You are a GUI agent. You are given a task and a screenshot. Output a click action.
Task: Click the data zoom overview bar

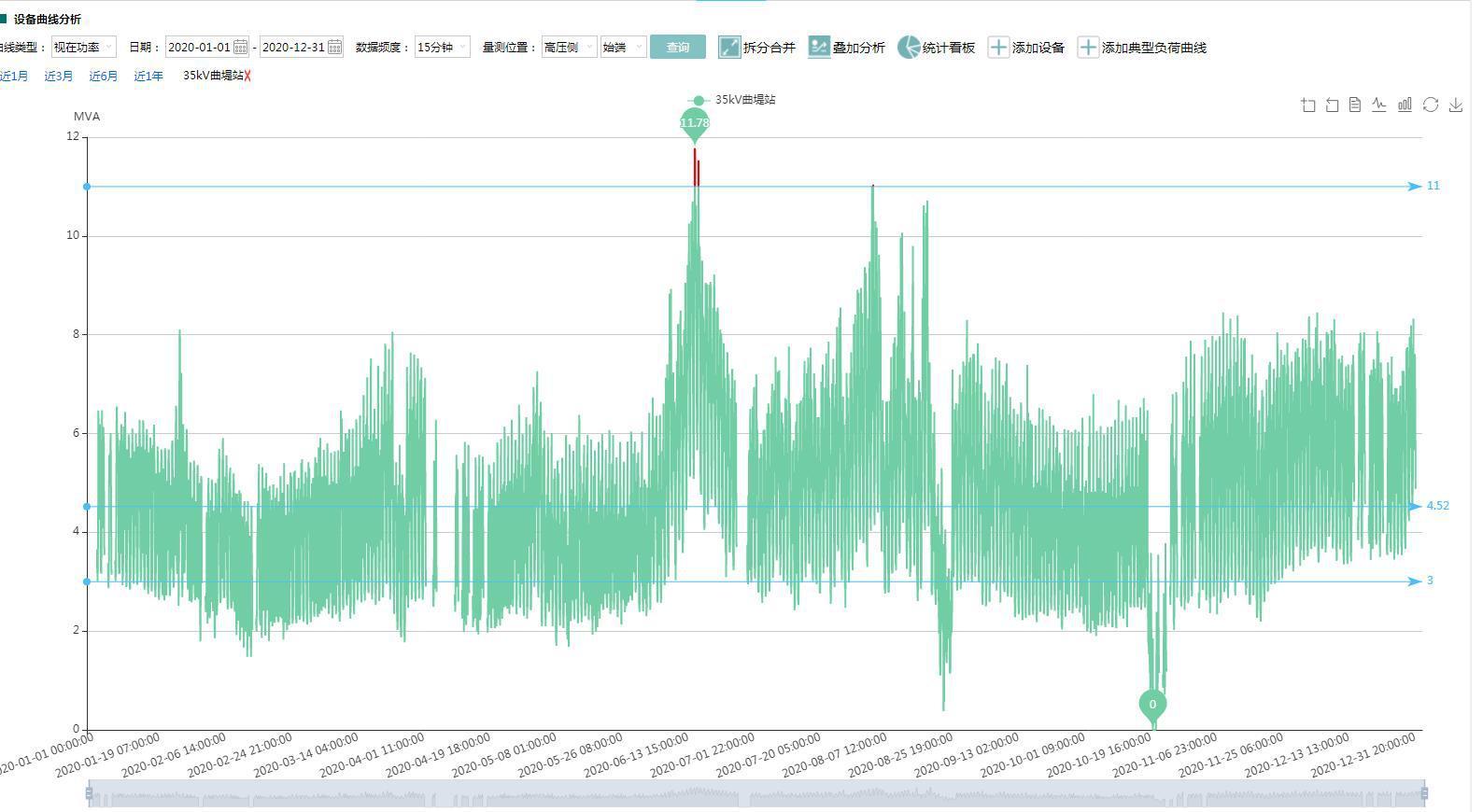[756, 793]
